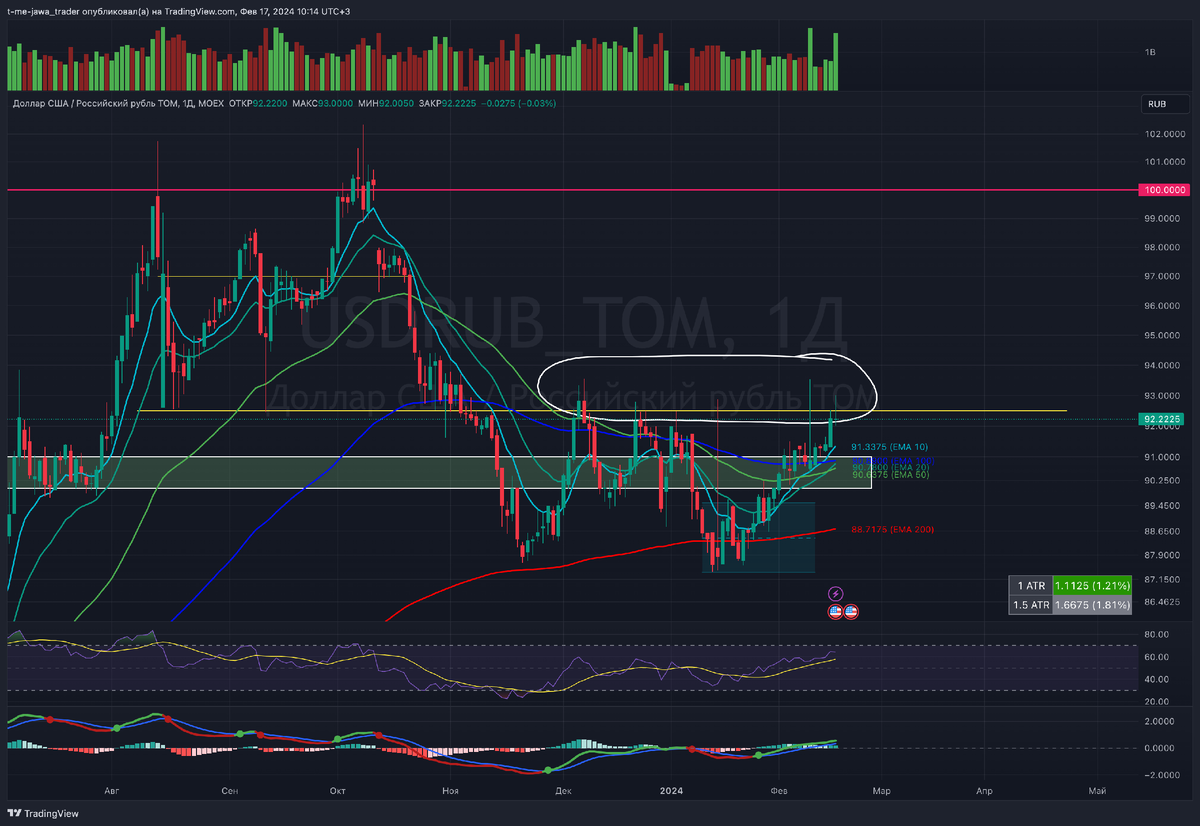Select the blue EMA 100 label
Image resolution: width=1200 pixels, height=826 pixels.
click(x=892, y=459)
